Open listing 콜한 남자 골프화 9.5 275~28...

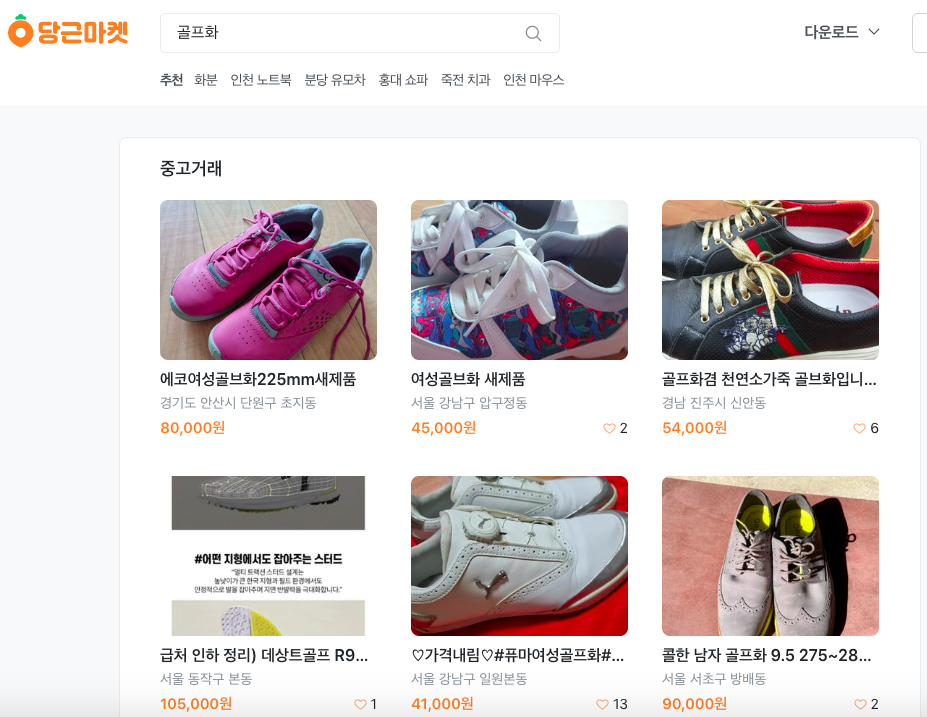[x=766, y=655]
